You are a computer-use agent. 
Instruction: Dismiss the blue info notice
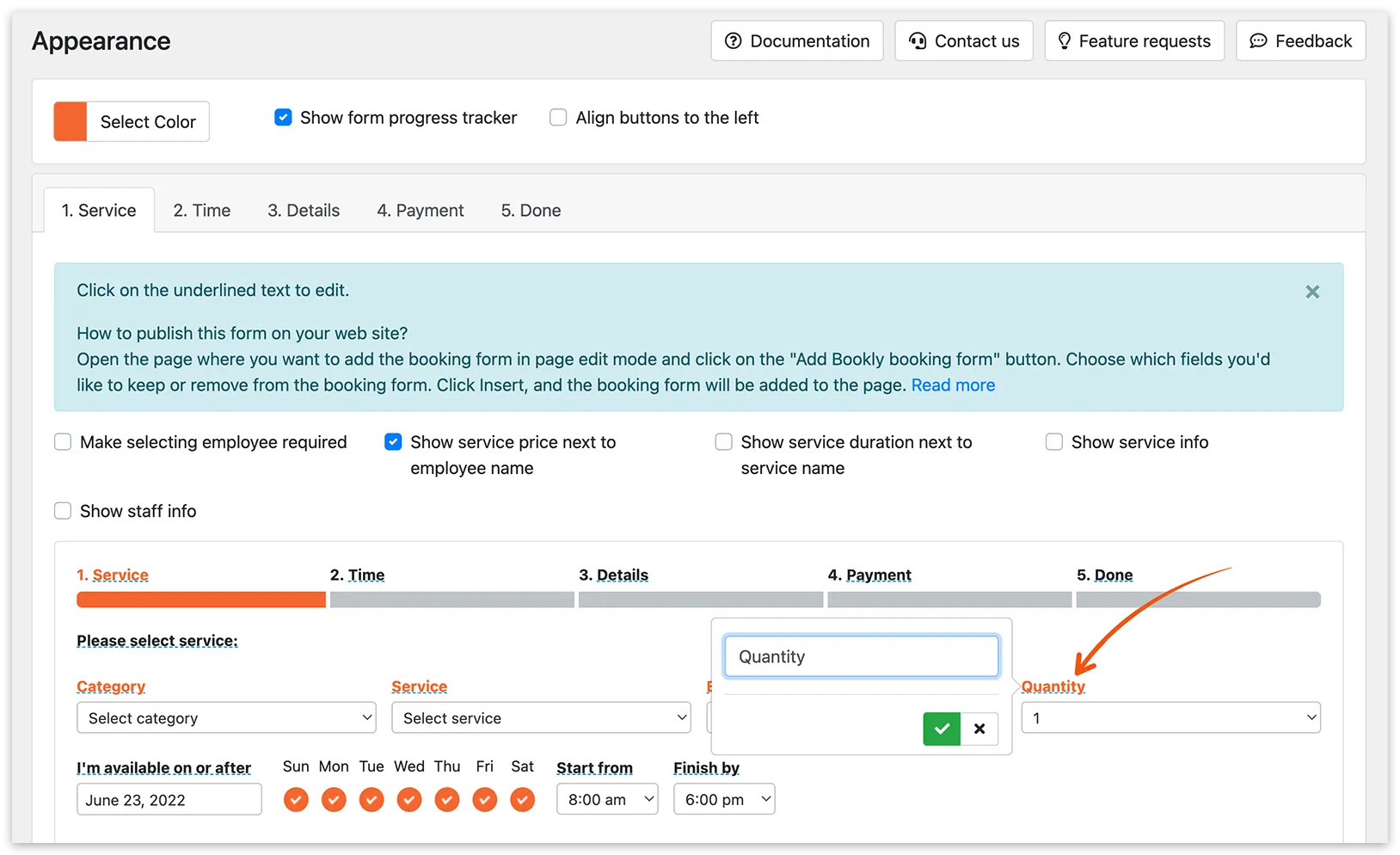[x=1312, y=292]
